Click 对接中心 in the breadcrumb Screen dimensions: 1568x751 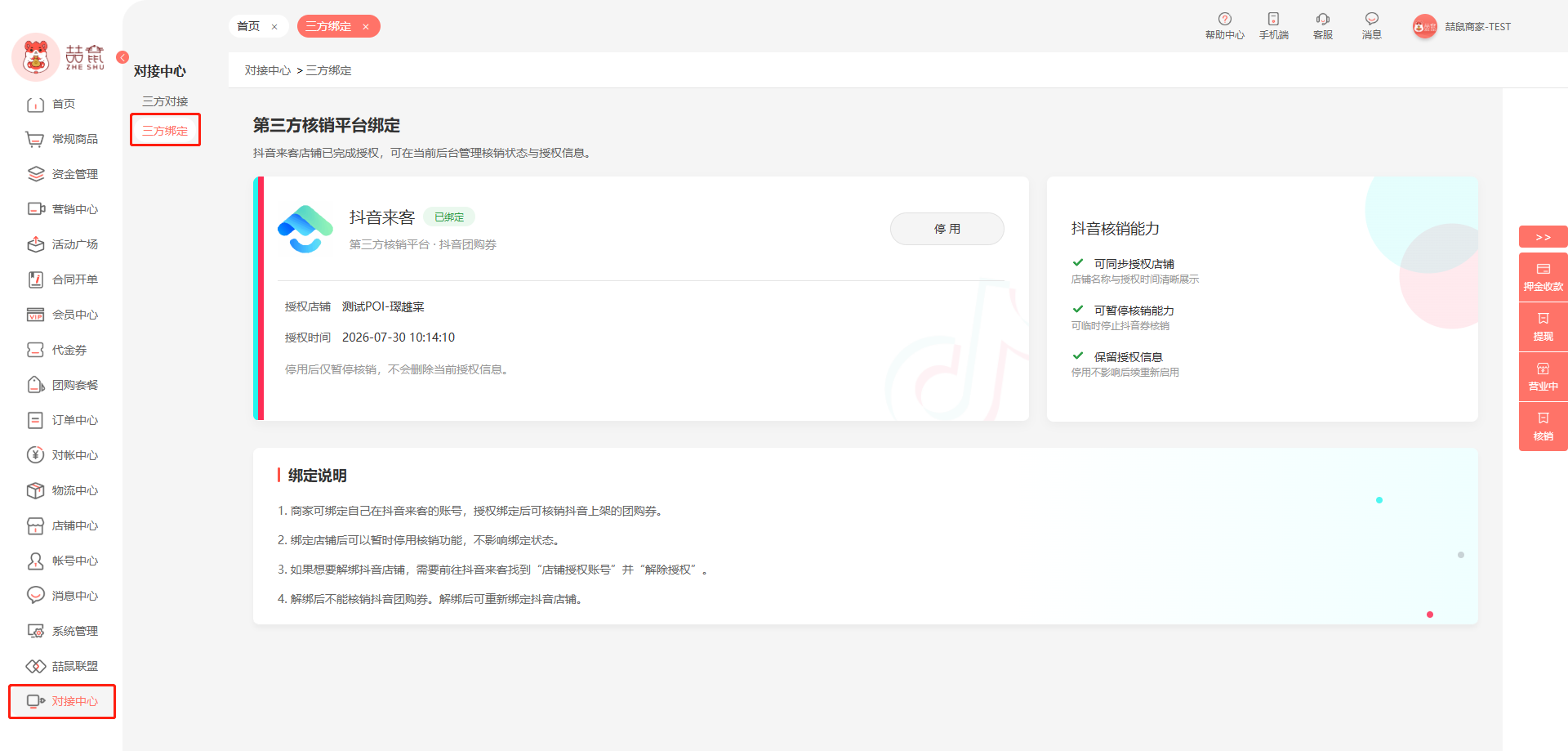coord(268,70)
